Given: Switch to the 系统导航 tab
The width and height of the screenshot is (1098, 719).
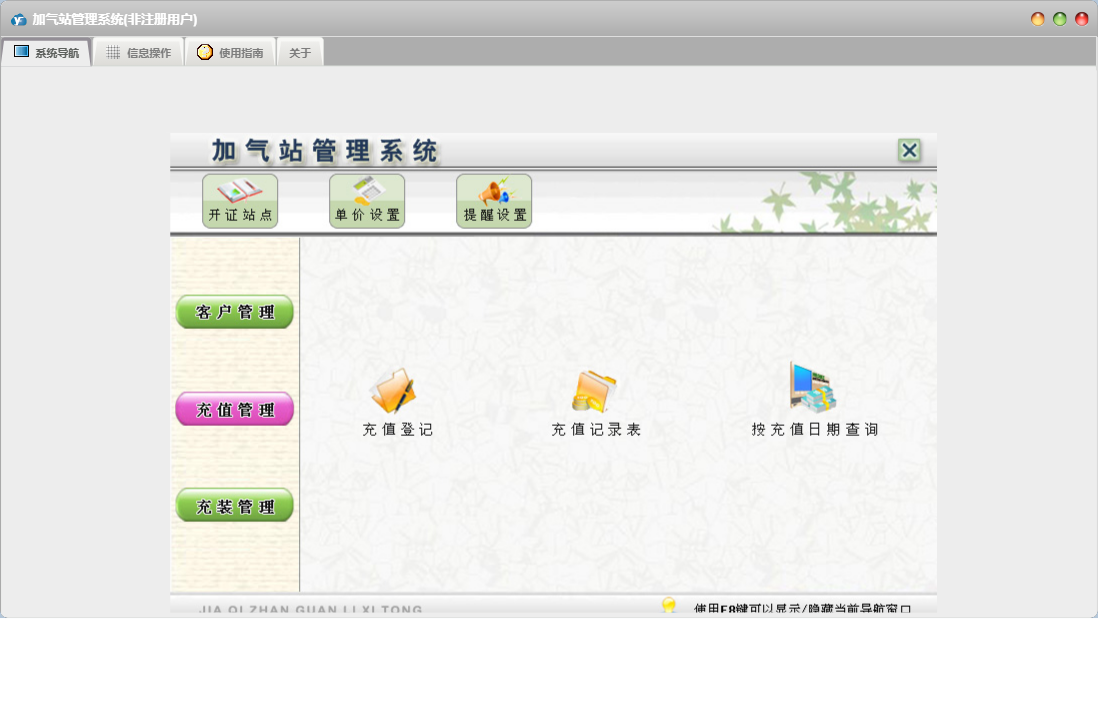Looking at the screenshot, I should click(46, 53).
